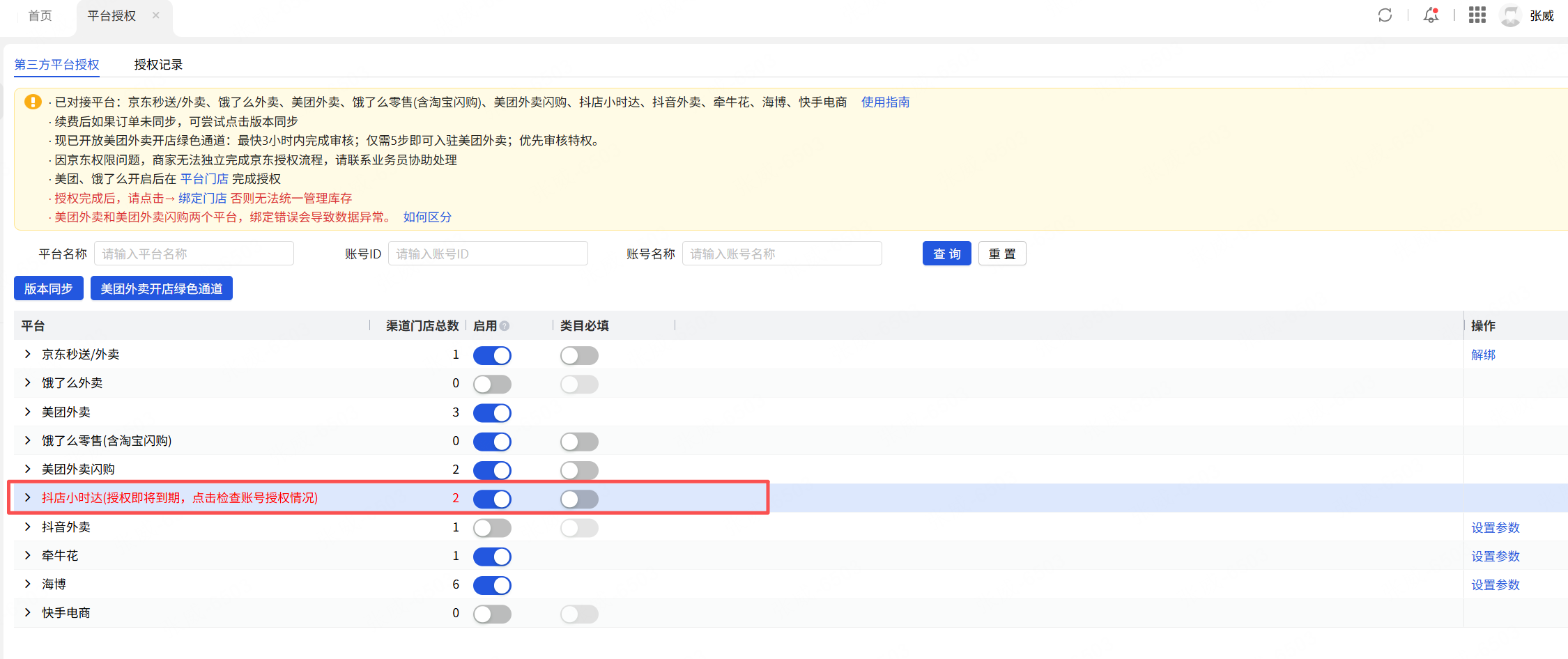Image resolution: width=1568 pixels, height=659 pixels.
Task: Open the notification bell icon
Action: pyautogui.click(x=1431, y=15)
